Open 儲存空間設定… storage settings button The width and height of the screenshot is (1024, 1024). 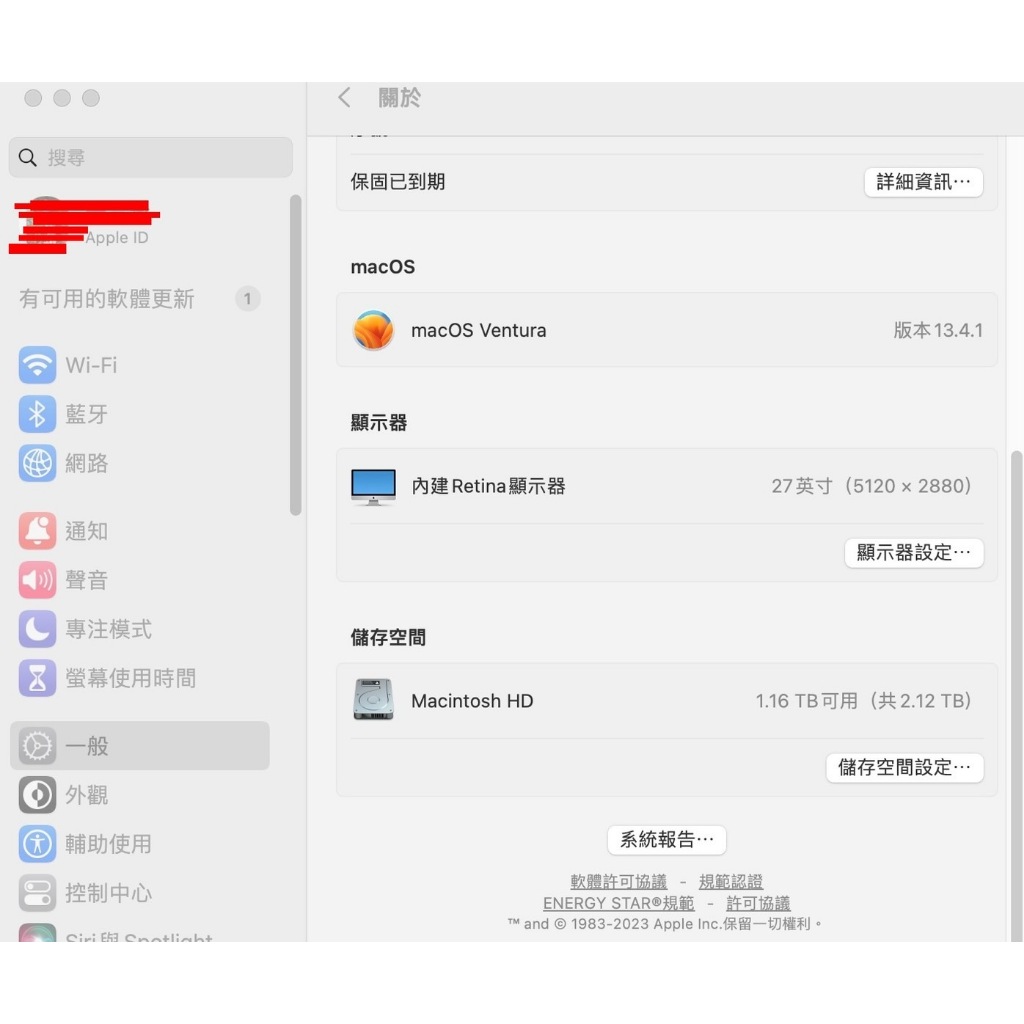coord(904,767)
